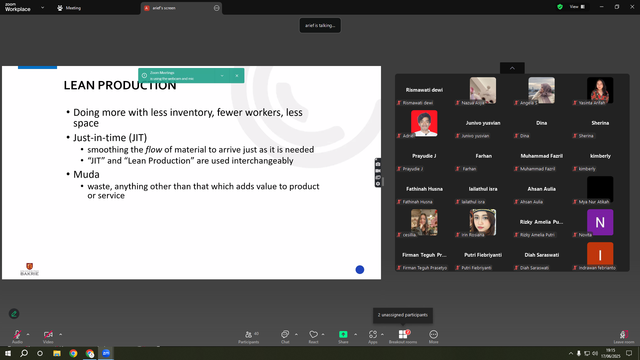Unmute the Audio microphone in Zoom toolbar
Image resolution: width=640 pixels, height=360 pixels.
point(17,335)
